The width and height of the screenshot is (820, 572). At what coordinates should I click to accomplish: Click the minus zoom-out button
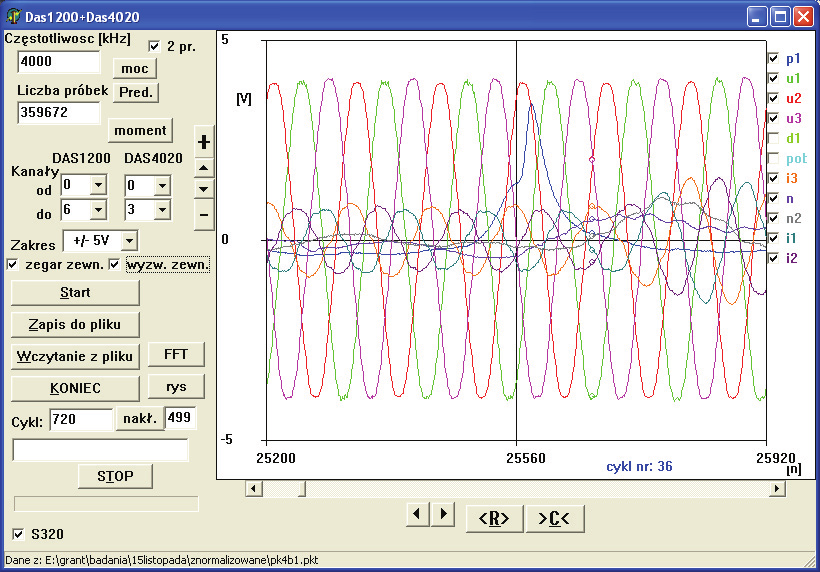point(204,215)
